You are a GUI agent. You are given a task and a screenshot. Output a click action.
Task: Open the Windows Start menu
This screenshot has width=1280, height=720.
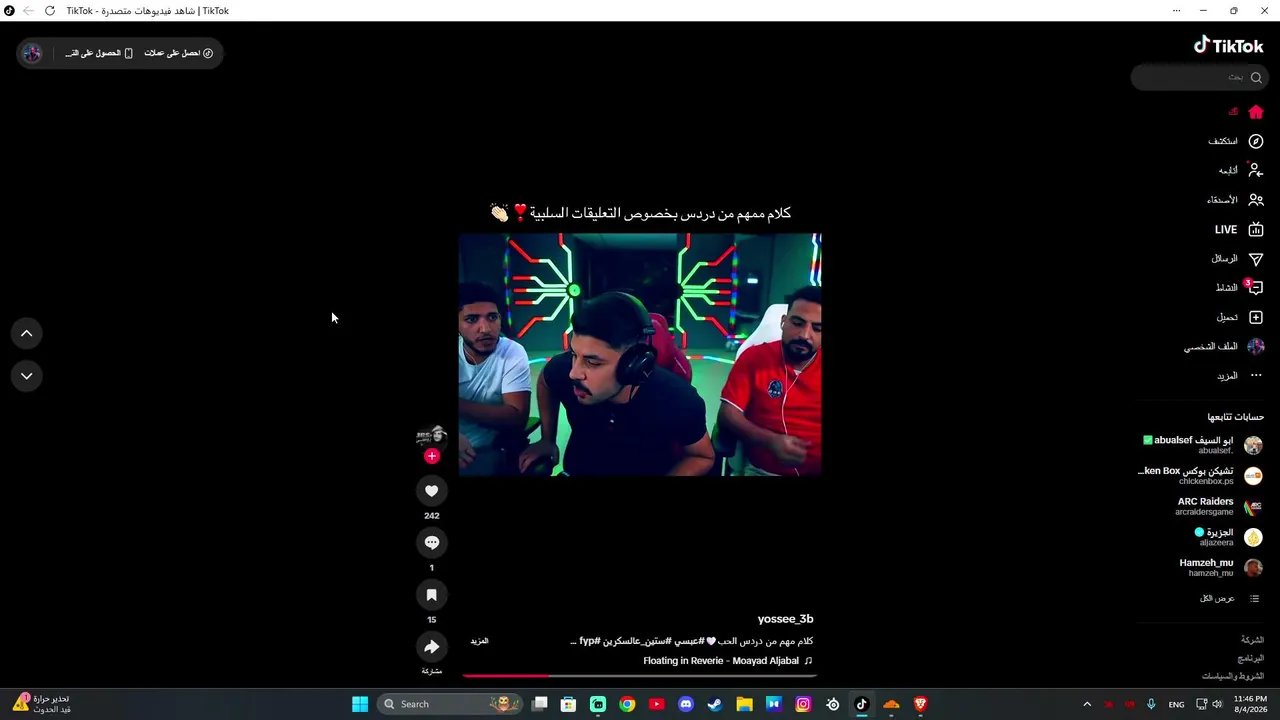coord(360,704)
